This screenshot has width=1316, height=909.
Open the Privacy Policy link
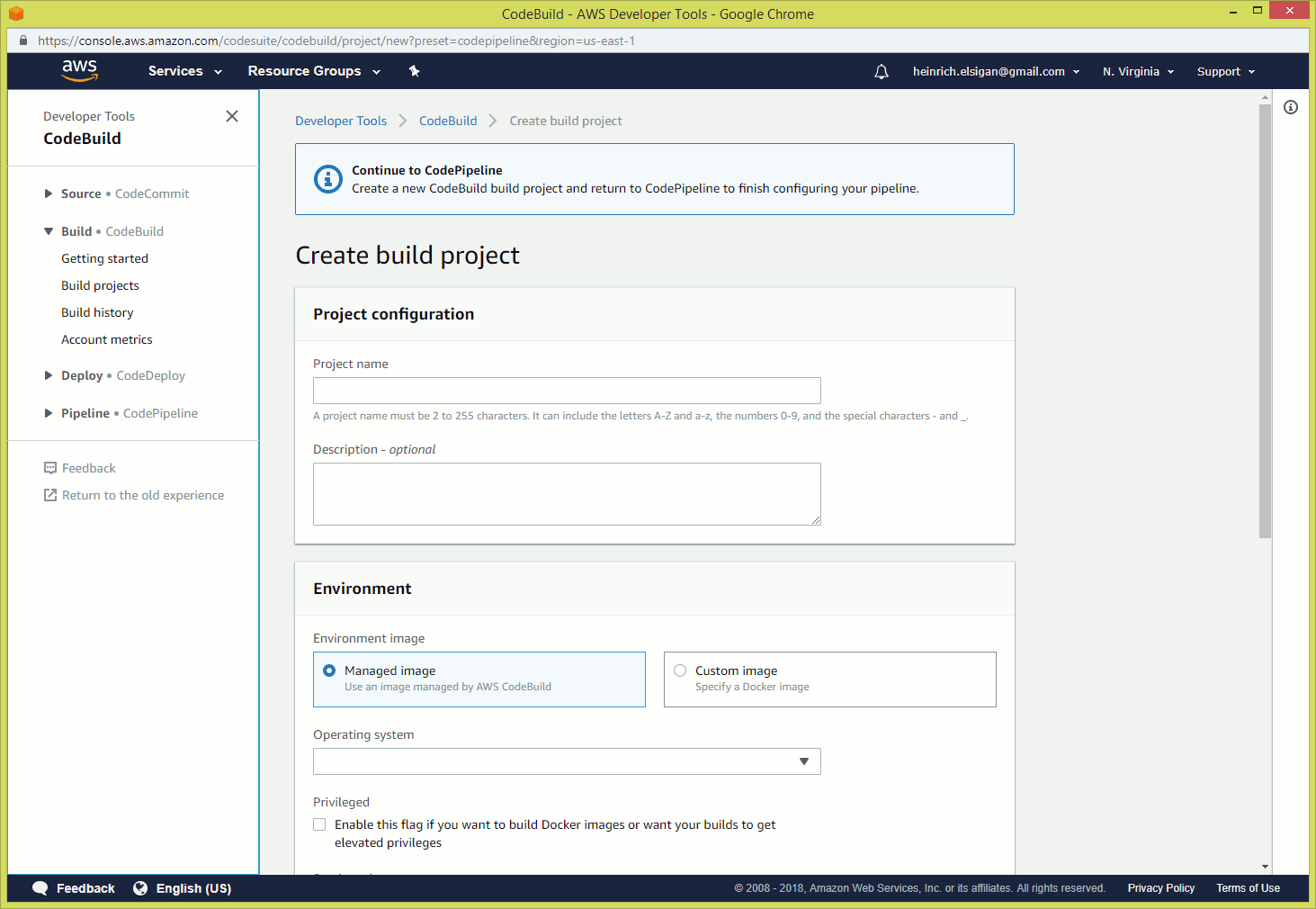point(1161,888)
